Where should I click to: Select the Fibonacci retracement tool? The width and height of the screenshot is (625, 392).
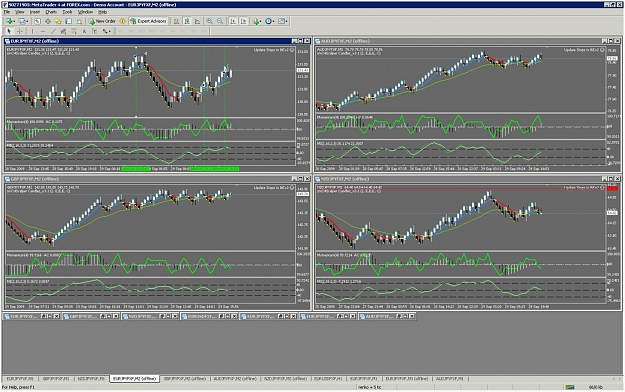[x=74, y=31]
